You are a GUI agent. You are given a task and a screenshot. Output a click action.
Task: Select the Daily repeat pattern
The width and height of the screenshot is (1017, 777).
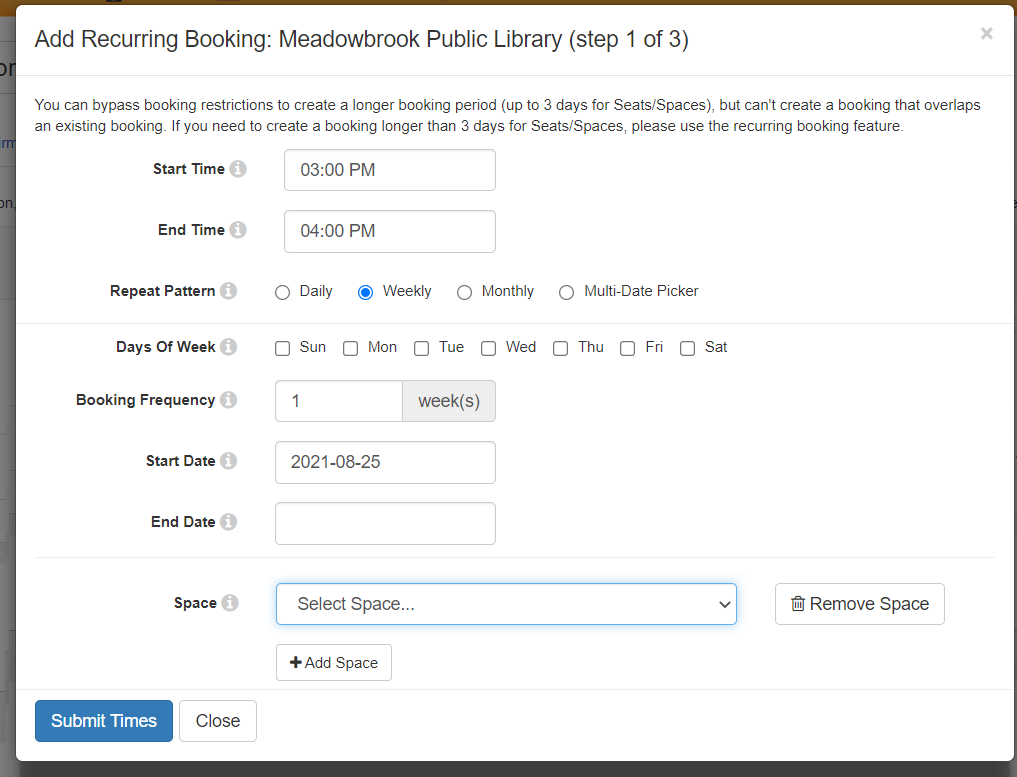tap(282, 293)
